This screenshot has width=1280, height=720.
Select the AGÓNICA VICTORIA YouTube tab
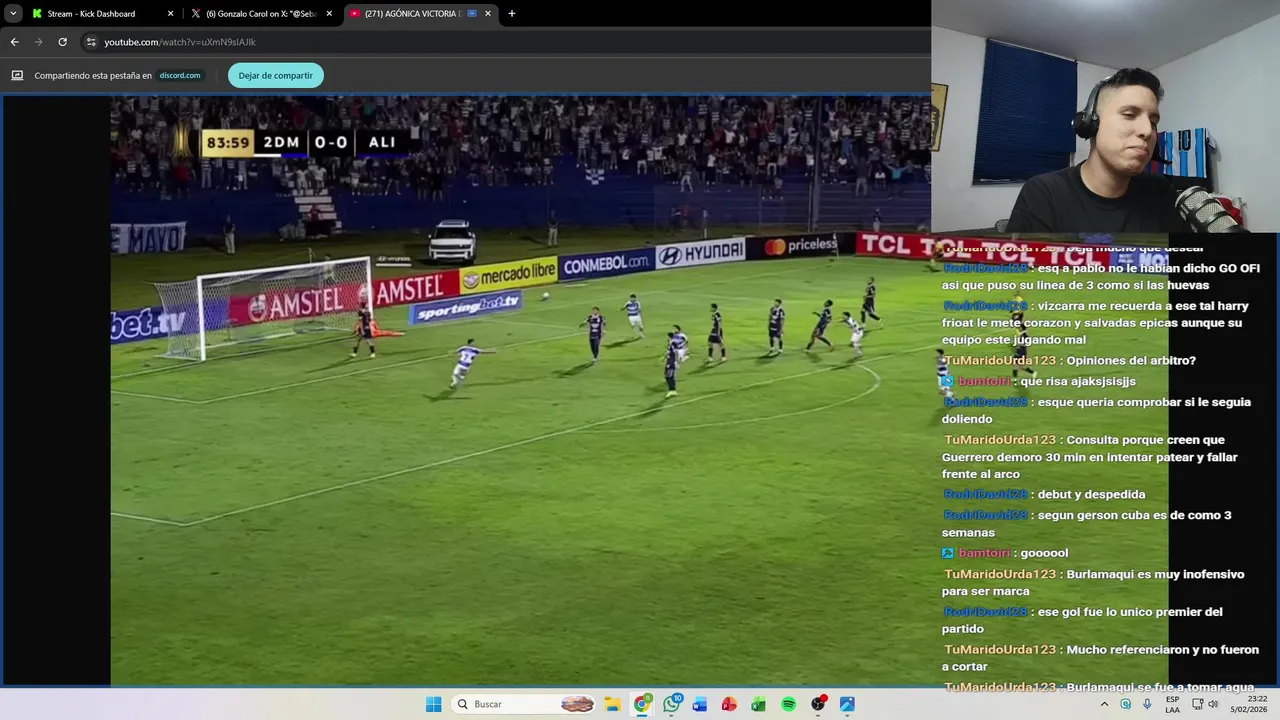[420, 14]
